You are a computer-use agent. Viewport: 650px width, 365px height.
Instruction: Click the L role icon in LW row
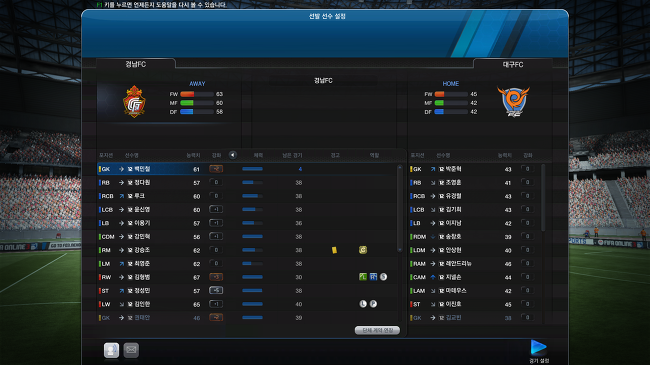pyautogui.click(x=363, y=304)
